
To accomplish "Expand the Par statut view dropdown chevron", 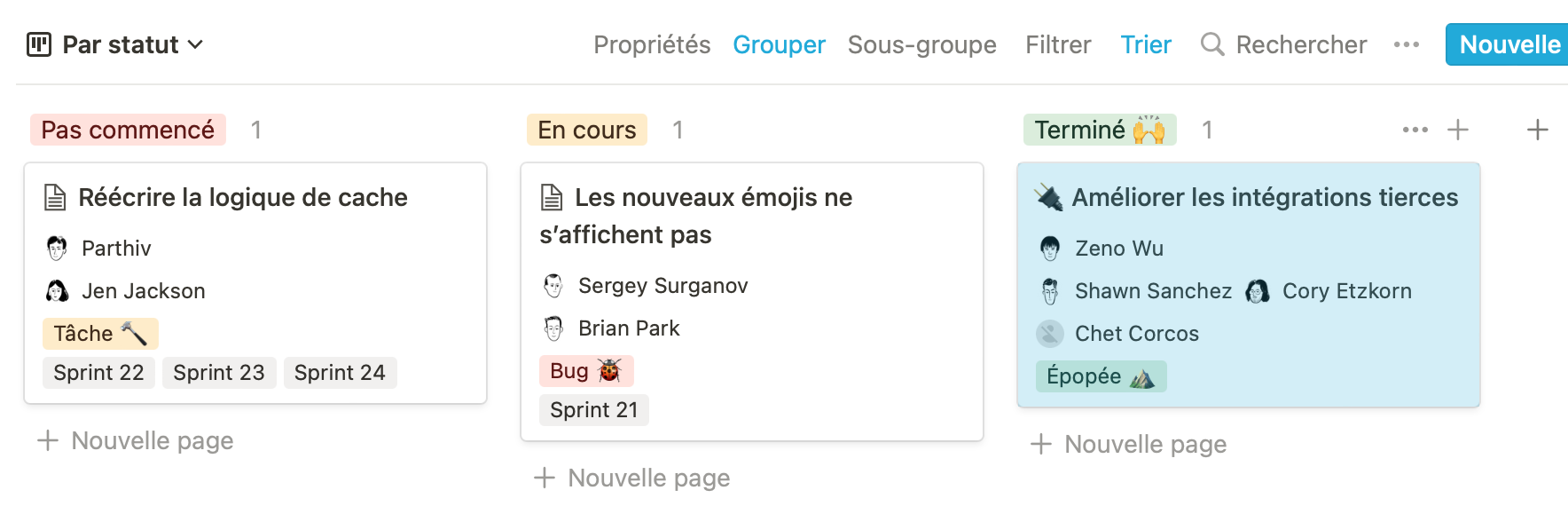I will click(x=196, y=44).
